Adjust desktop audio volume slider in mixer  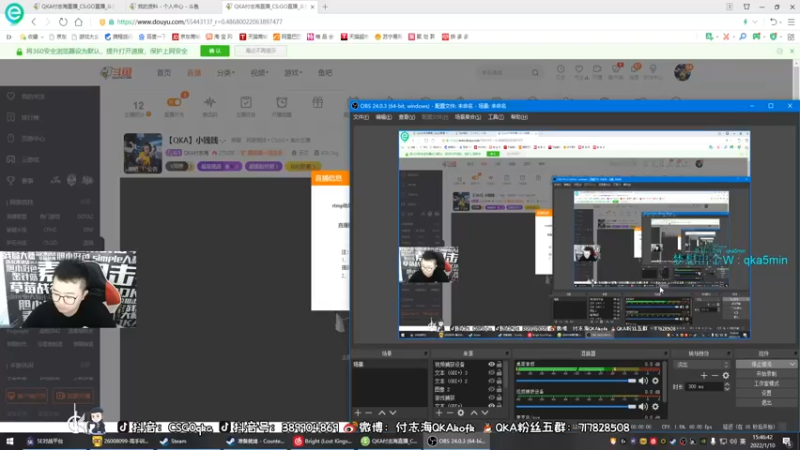tap(576, 381)
